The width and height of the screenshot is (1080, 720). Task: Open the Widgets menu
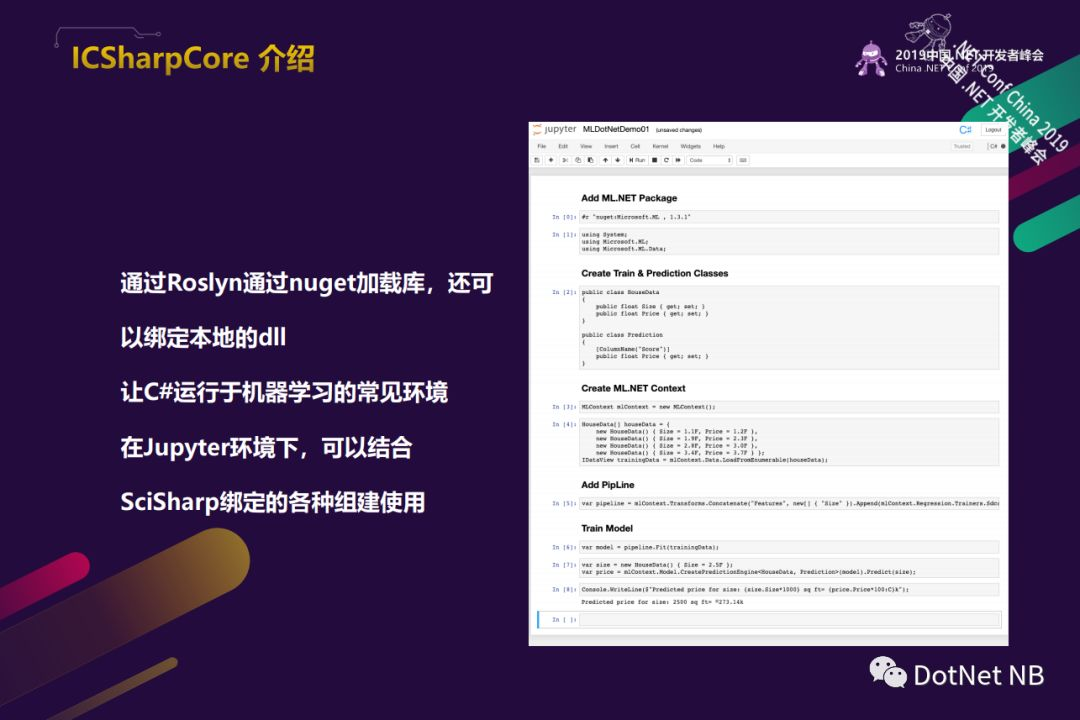click(691, 146)
